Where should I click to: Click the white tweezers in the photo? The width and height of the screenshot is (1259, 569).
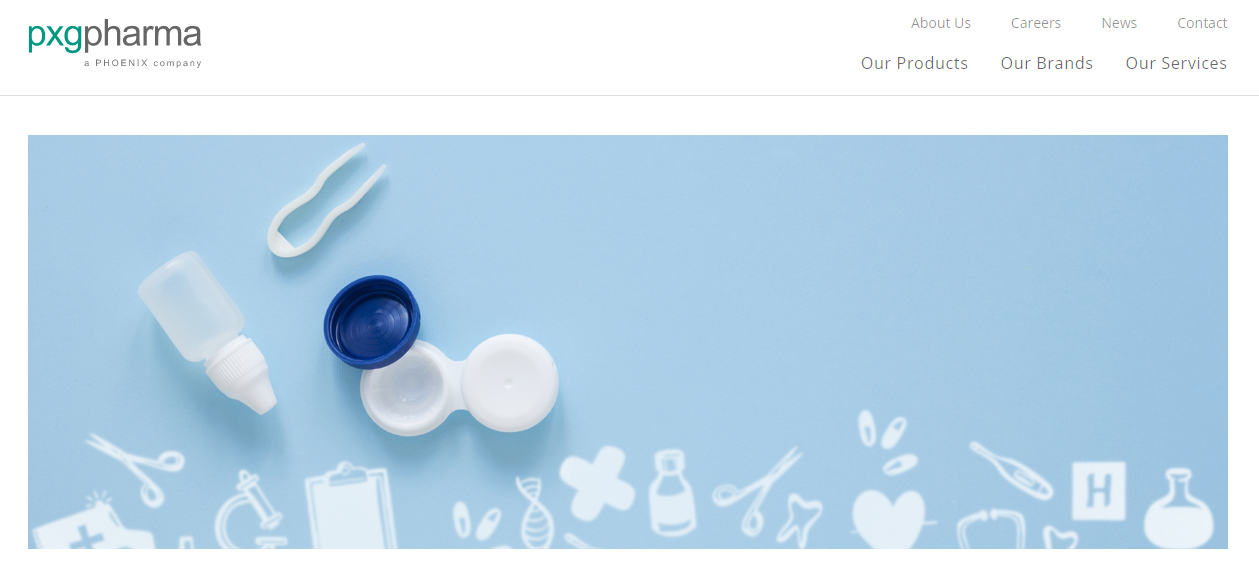point(326,201)
